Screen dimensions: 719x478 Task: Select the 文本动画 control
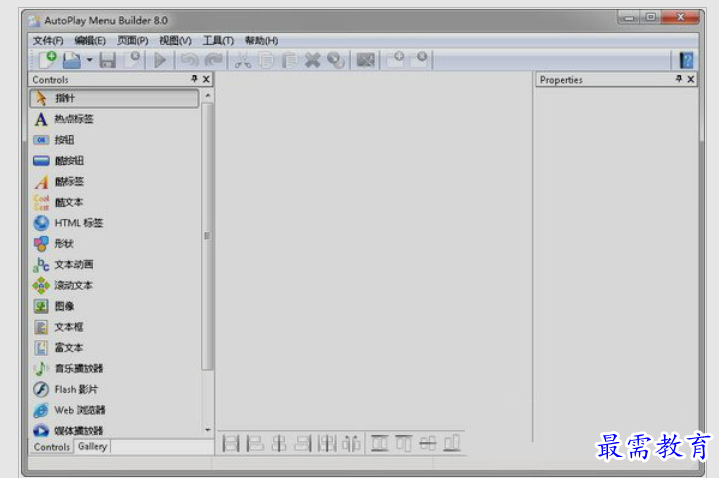point(114,265)
